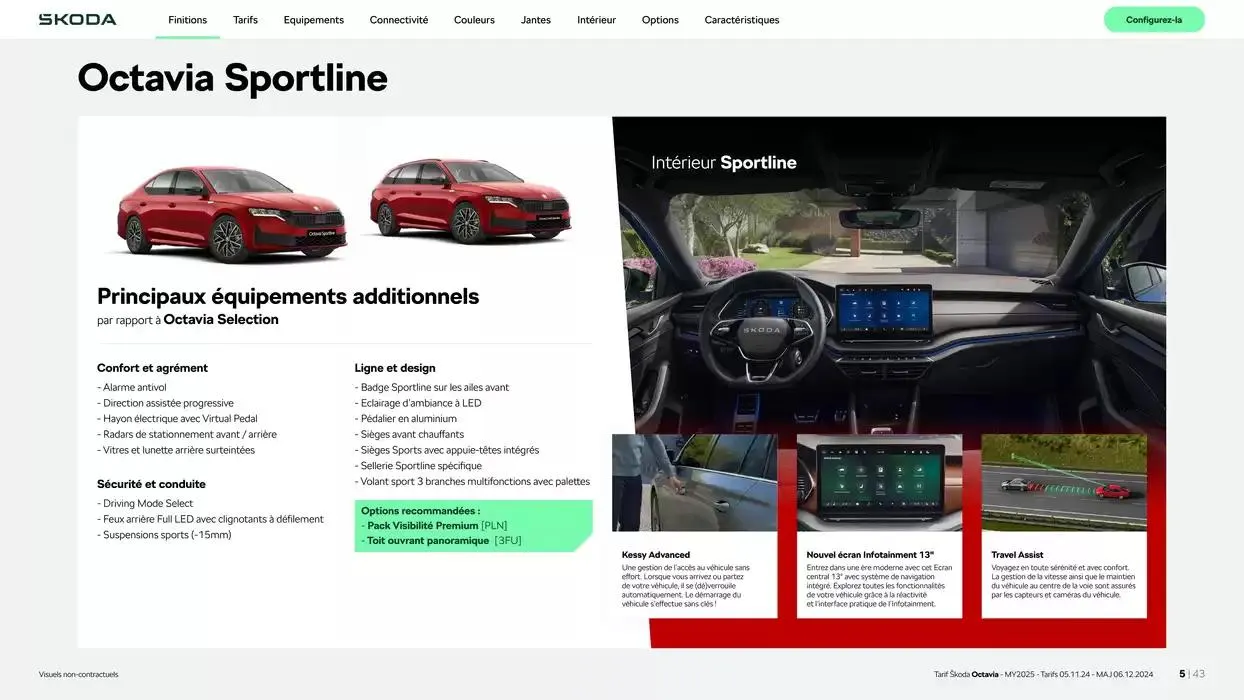Go to the Equipements section
The image size is (1244, 700).
pos(313,20)
